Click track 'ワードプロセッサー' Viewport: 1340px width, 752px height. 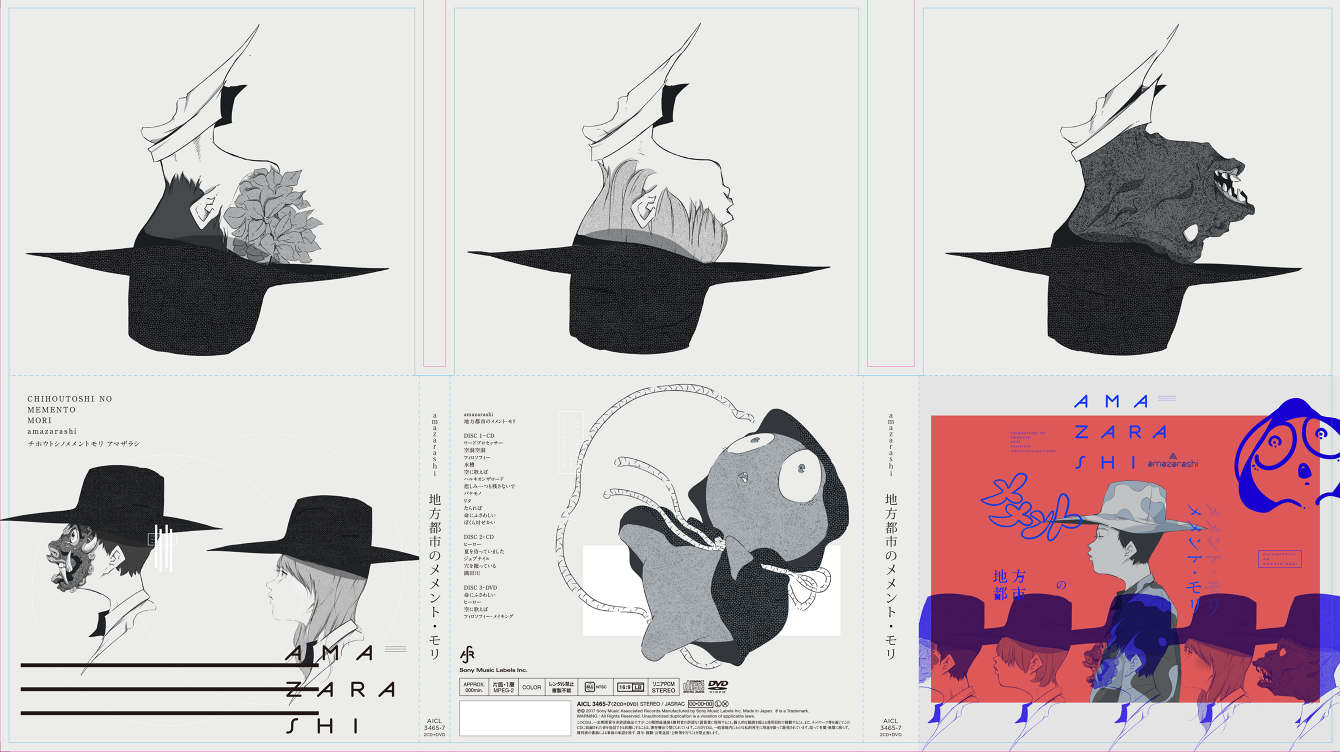(x=483, y=443)
